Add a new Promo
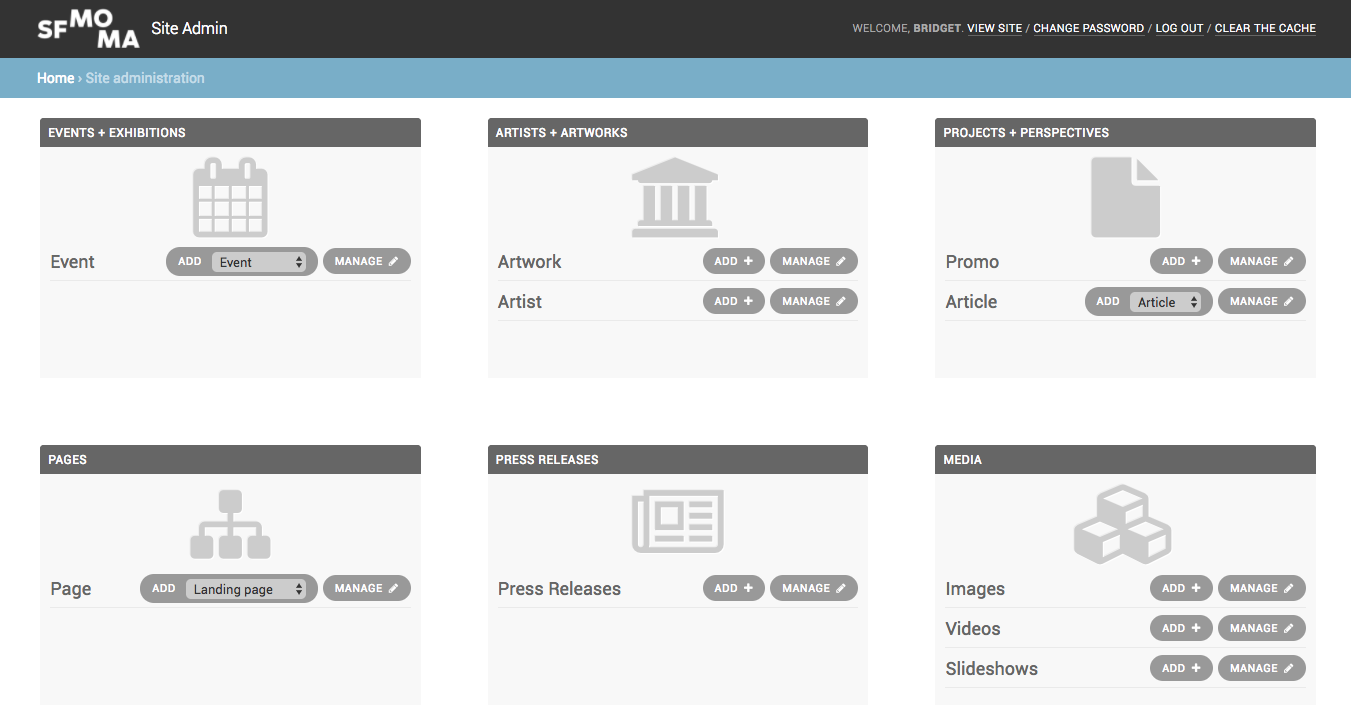The width and height of the screenshot is (1351, 728). click(1181, 262)
